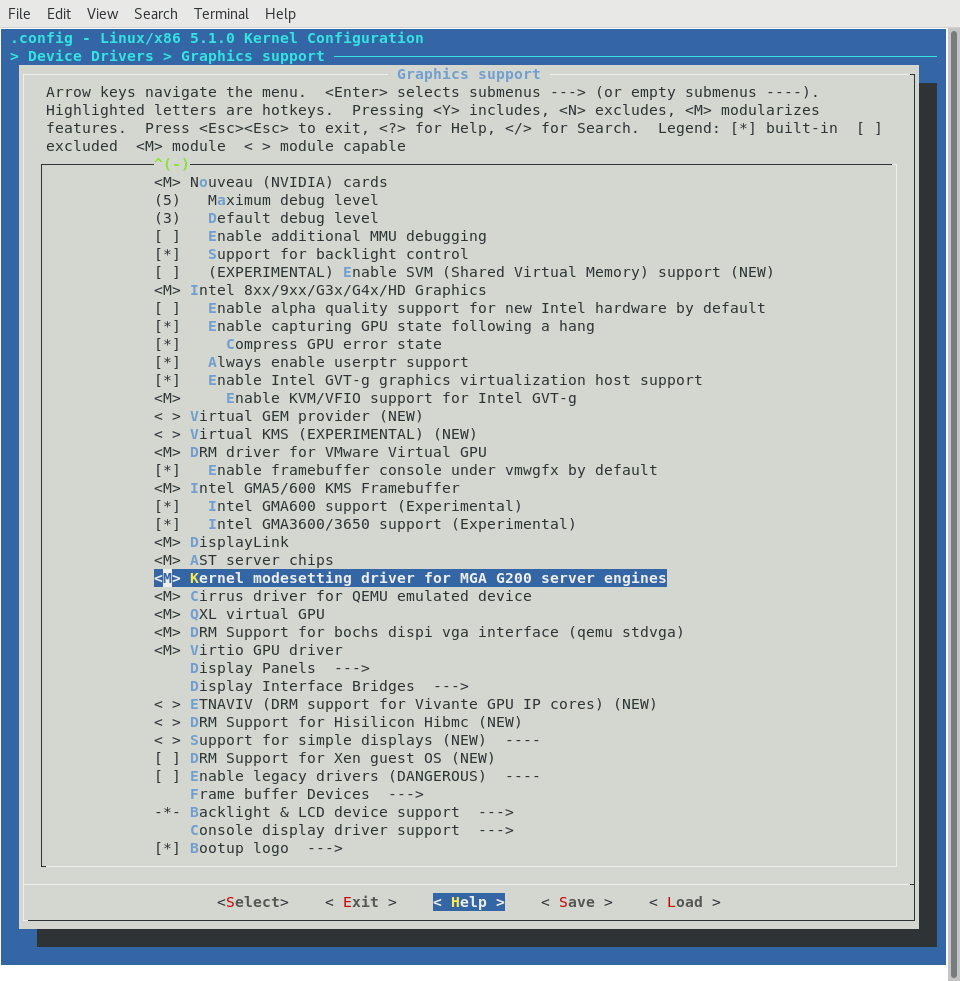Click the Load button
Screen dimensions: 960x981
tap(684, 902)
